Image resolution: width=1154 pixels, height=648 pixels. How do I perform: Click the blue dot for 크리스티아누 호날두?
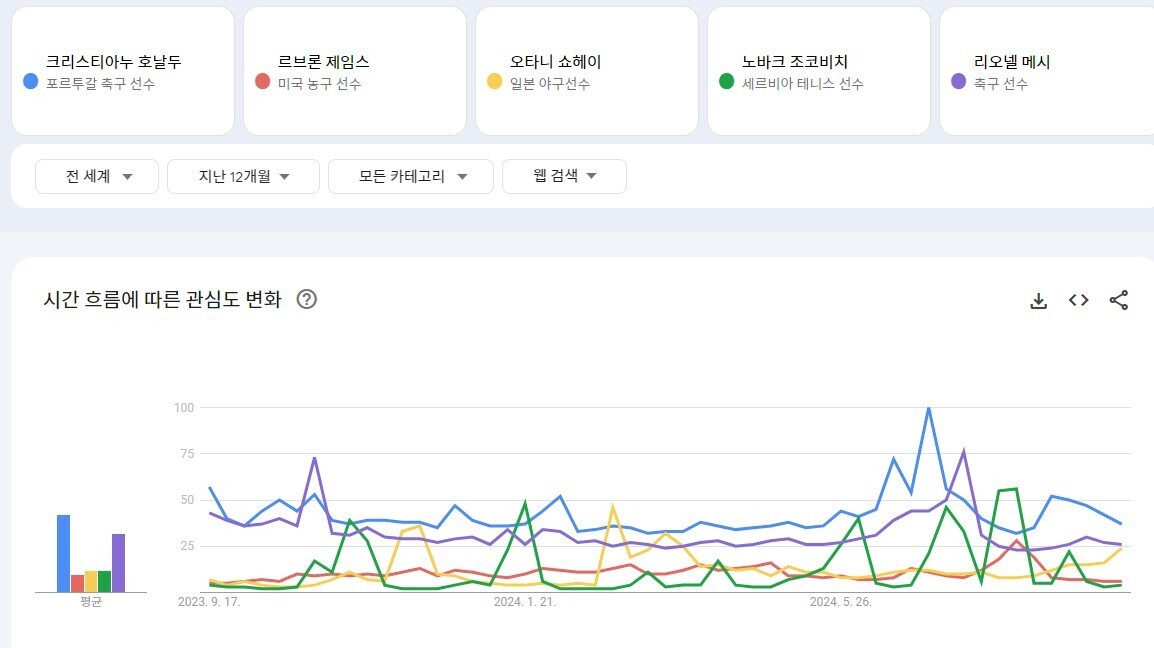[30, 81]
